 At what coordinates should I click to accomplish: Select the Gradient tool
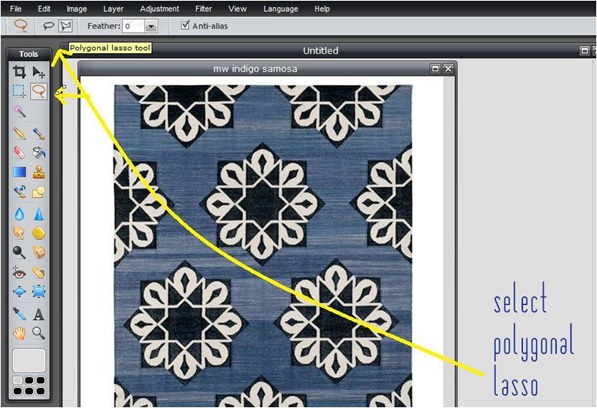click(19, 172)
